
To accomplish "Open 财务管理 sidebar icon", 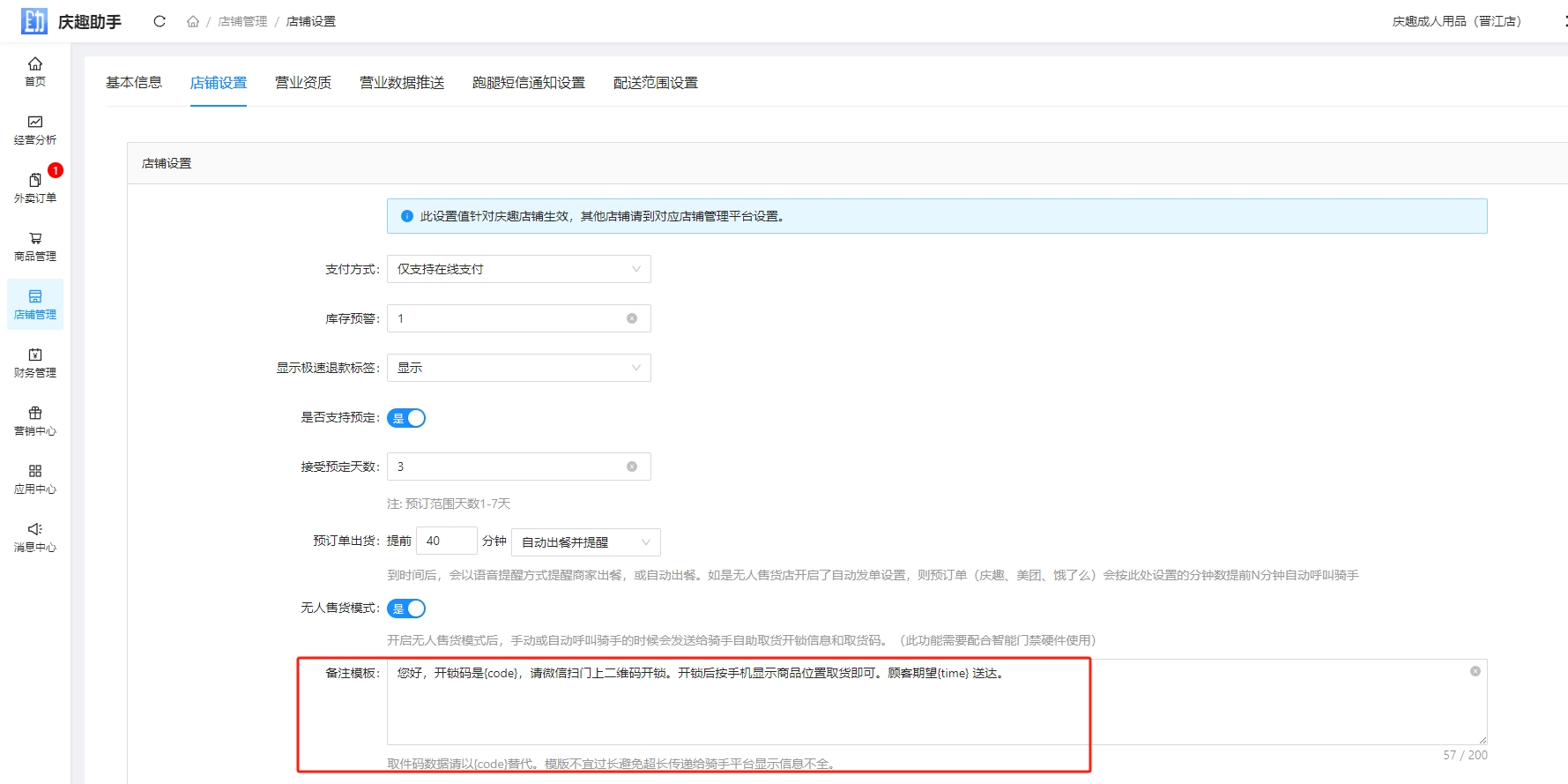I will pos(35,362).
